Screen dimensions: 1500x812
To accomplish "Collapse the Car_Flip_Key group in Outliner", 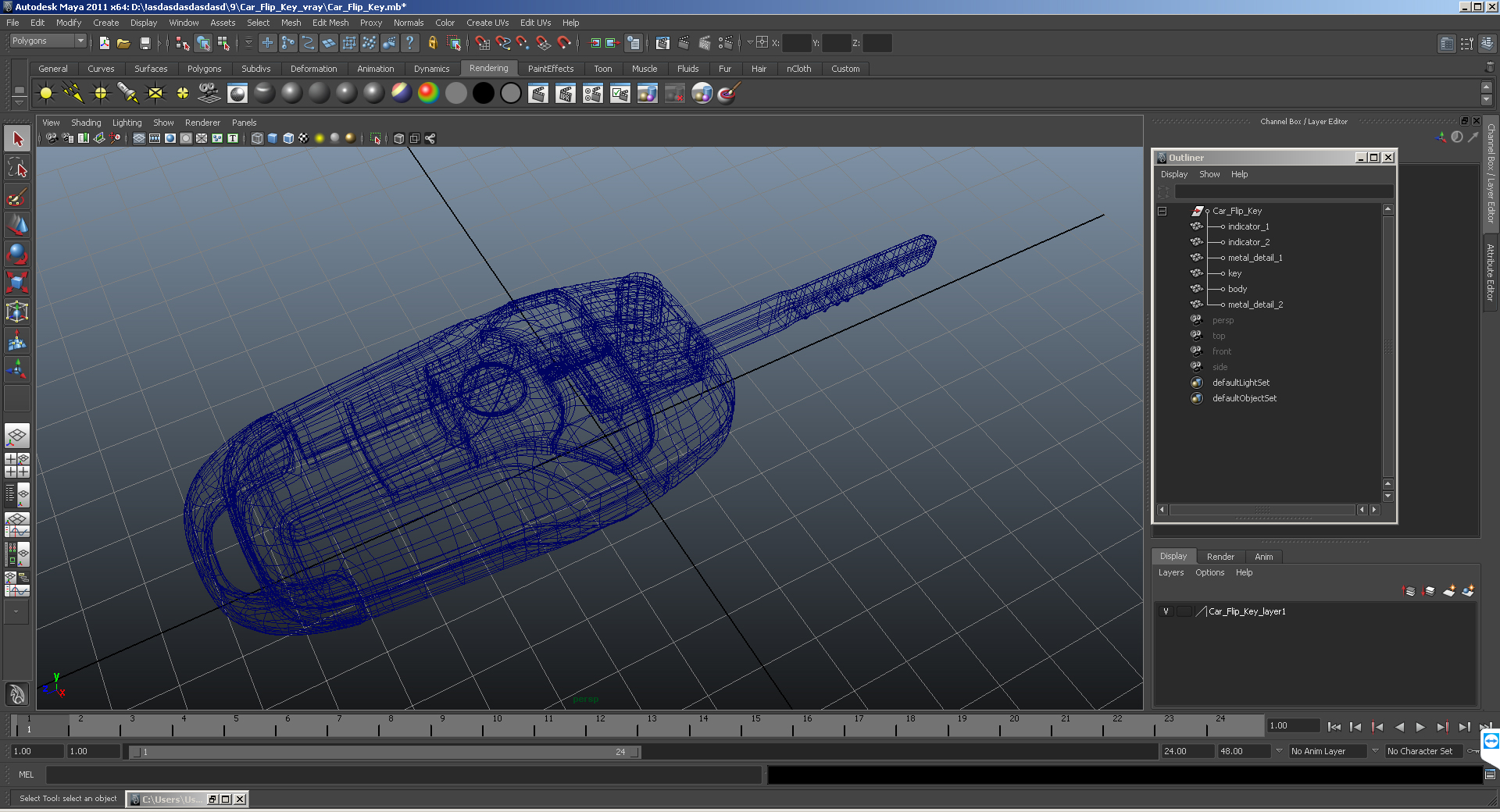I will click(1162, 211).
